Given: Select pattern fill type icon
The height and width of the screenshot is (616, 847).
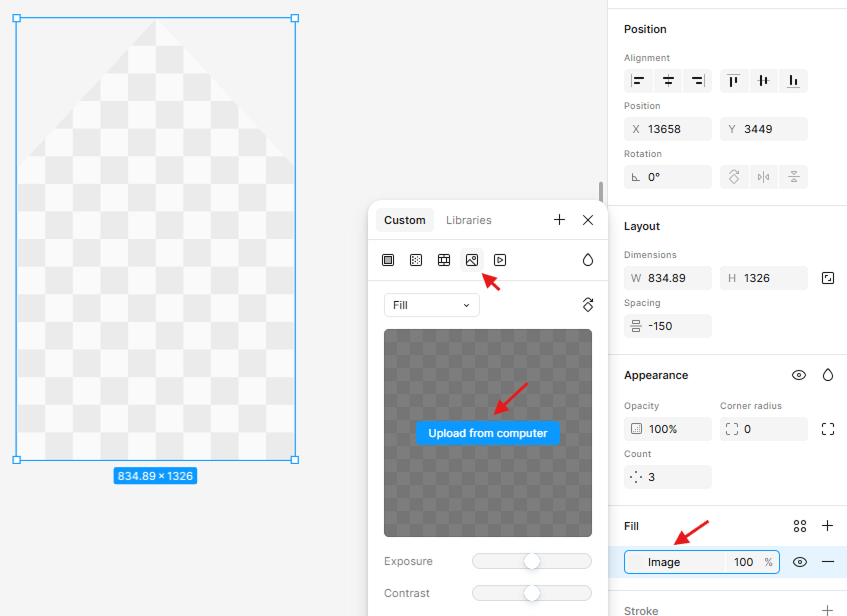Looking at the screenshot, I should tap(444, 260).
